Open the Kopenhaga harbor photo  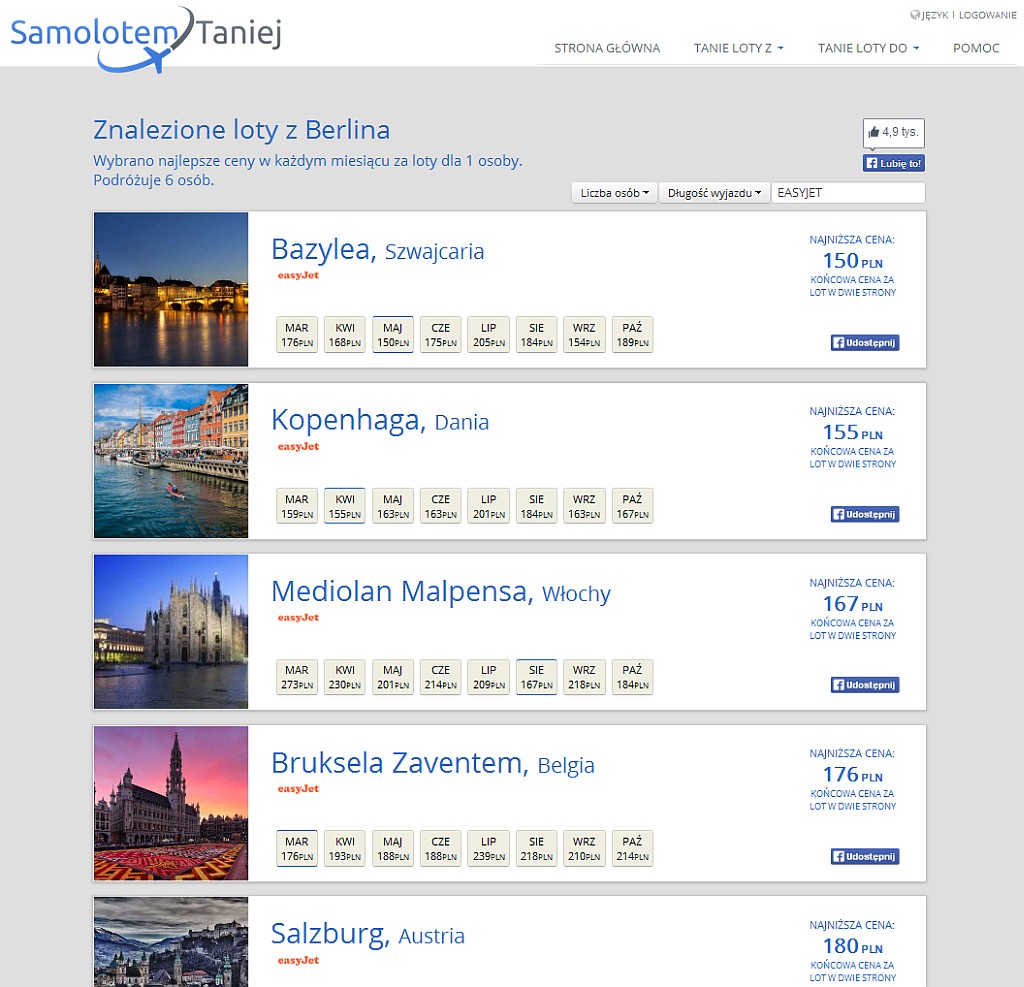pos(171,461)
